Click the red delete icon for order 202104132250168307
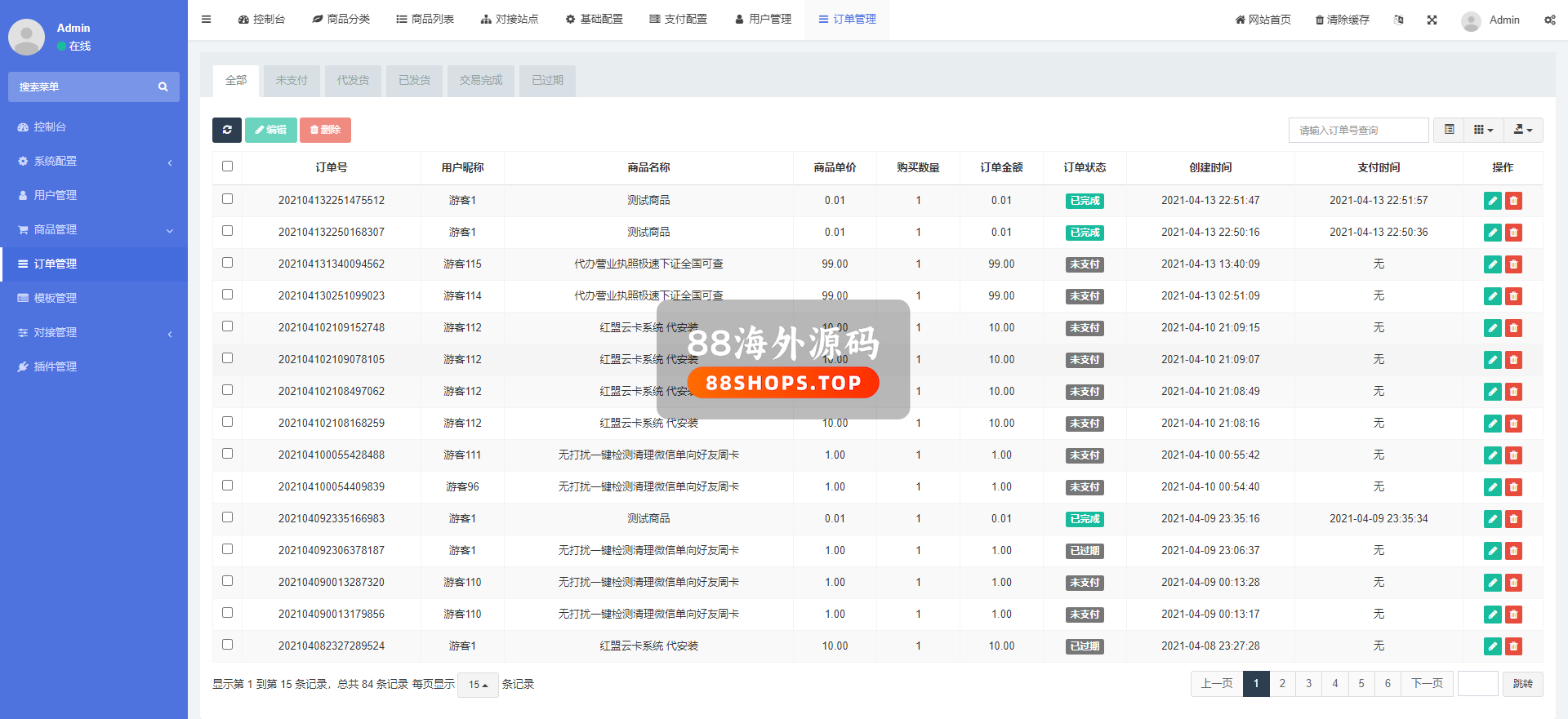The image size is (1568, 719). pyautogui.click(x=1513, y=233)
